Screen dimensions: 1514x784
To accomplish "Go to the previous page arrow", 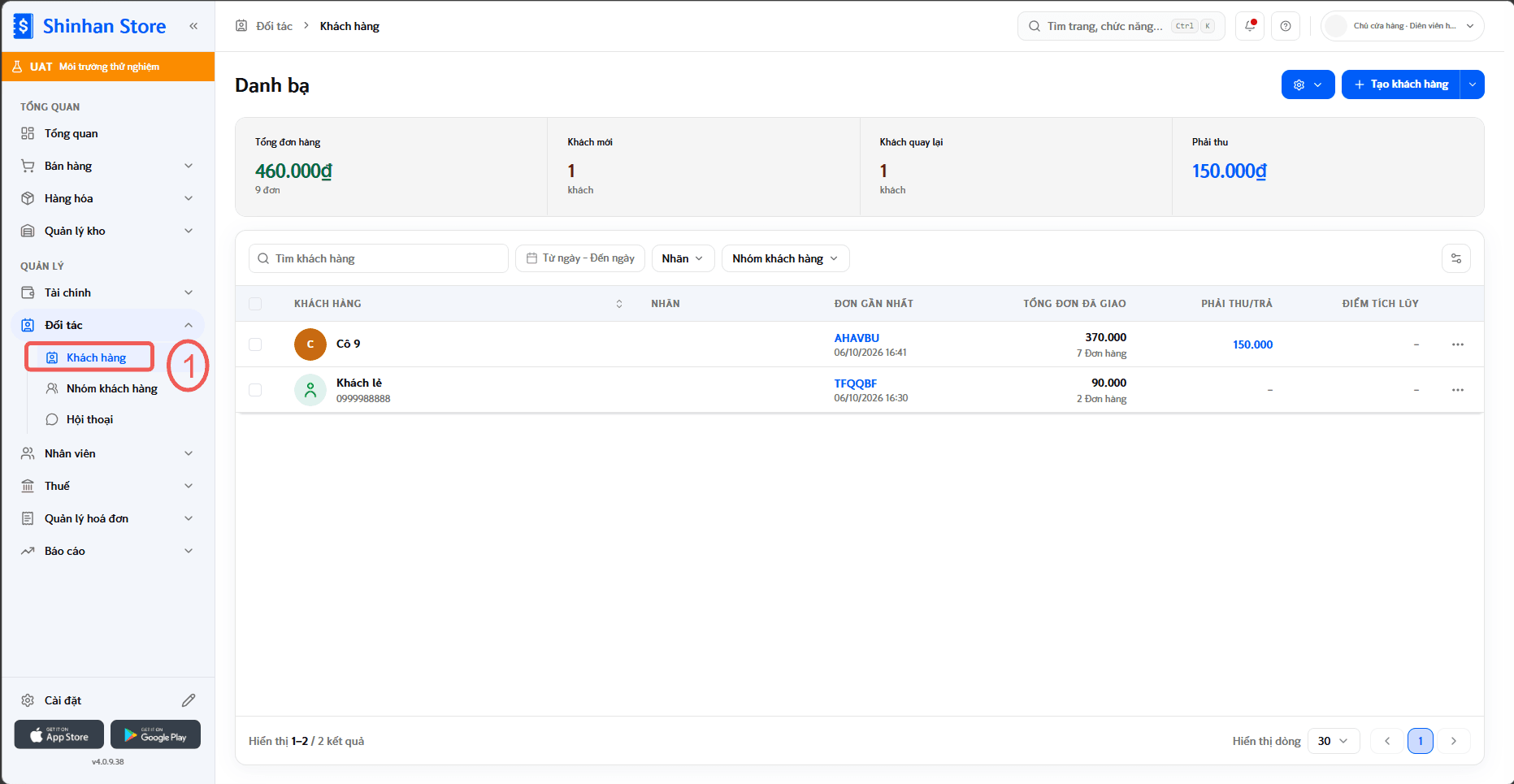I will coord(1387,741).
